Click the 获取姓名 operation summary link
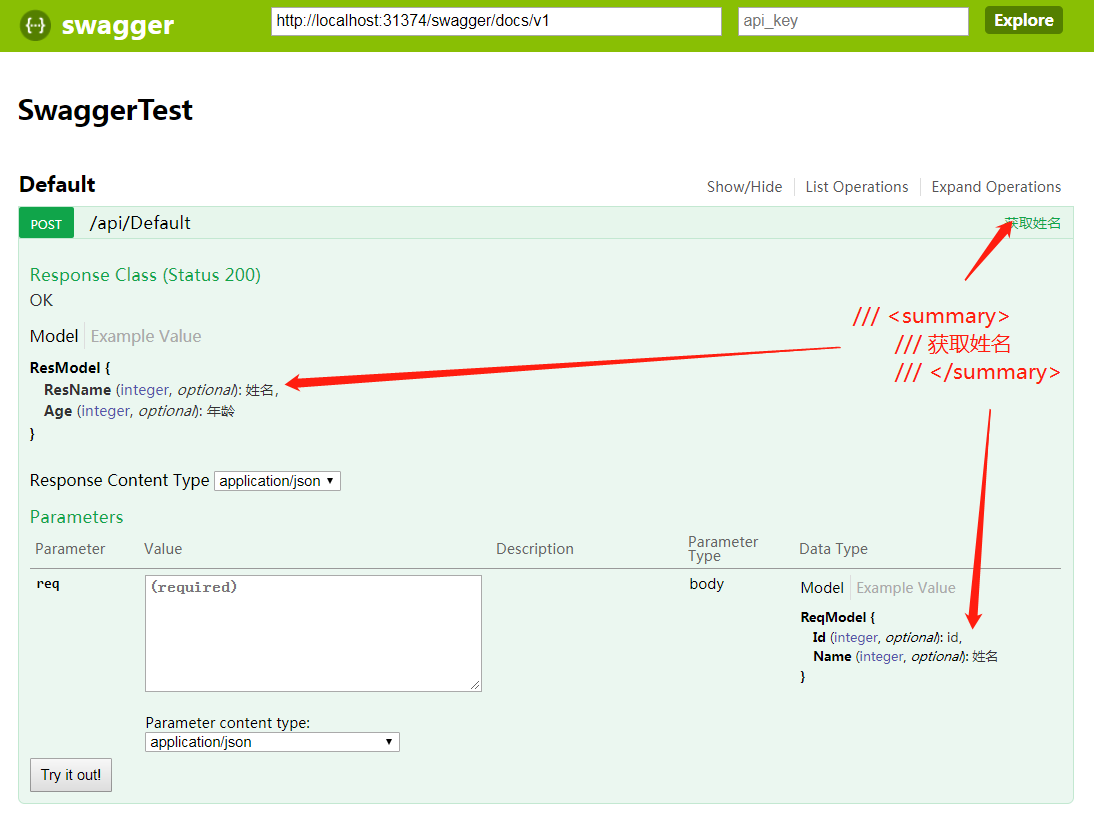This screenshot has width=1094, height=816. click(x=1033, y=223)
